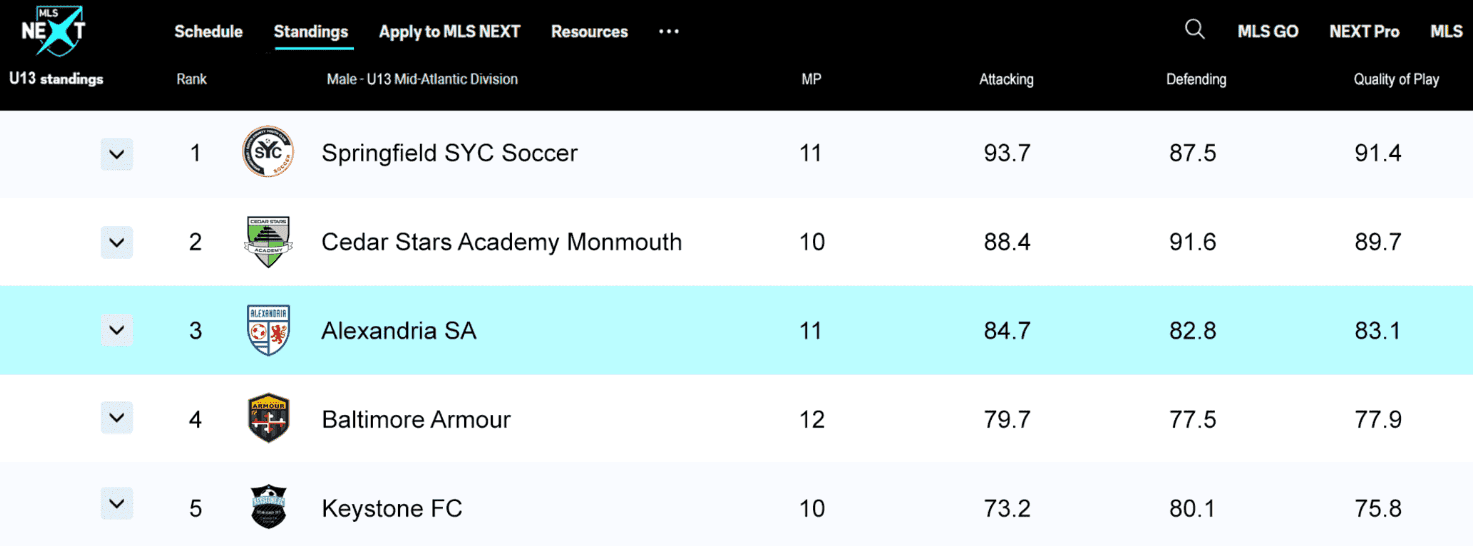Click the Cedar Stars Academy crest

click(x=268, y=242)
